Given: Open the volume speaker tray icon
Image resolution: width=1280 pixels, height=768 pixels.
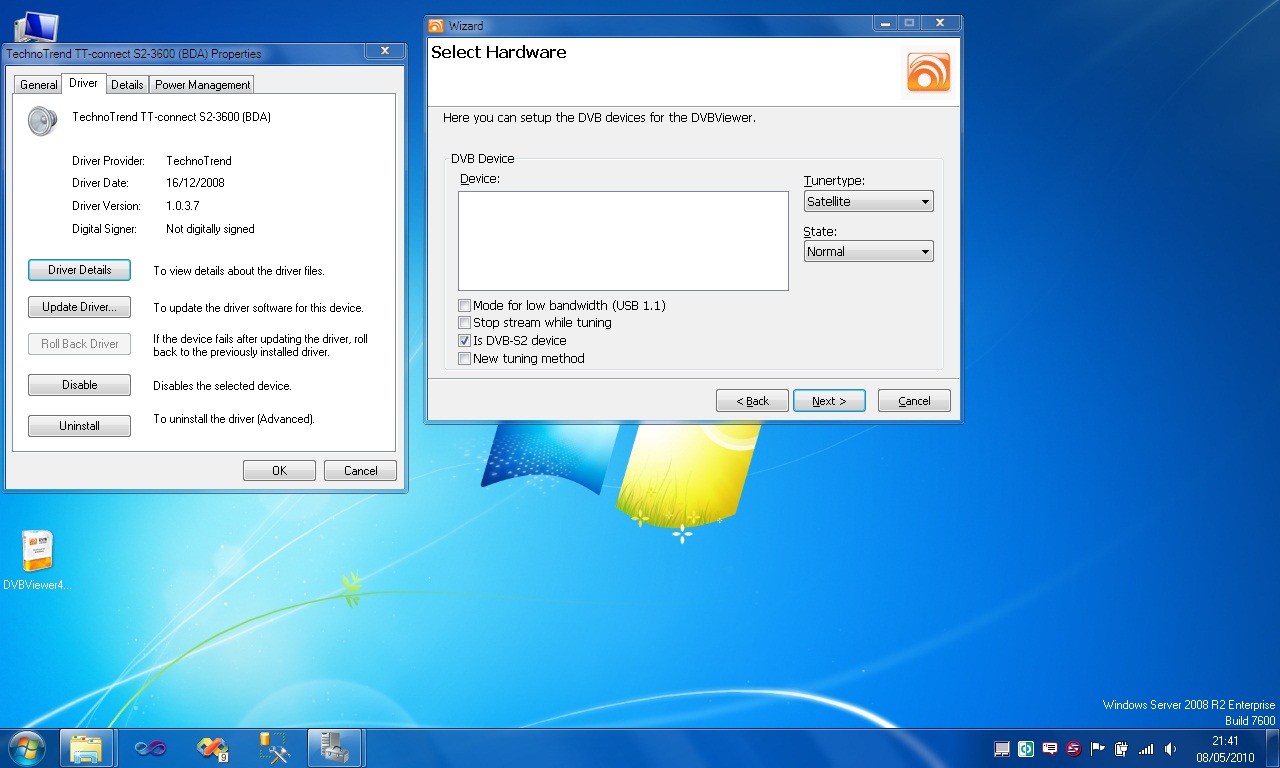Looking at the screenshot, I should coord(1170,748).
